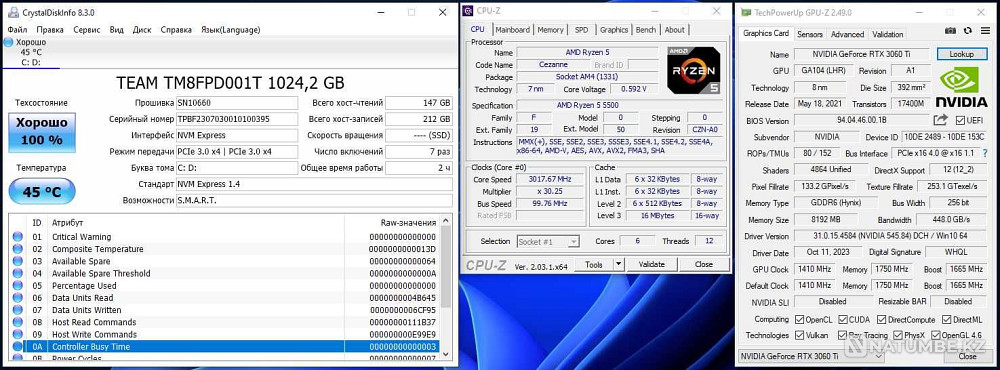Click status orb for Data Units Read row
The height and width of the screenshot is (370, 1000).
pyautogui.click(x=18, y=297)
